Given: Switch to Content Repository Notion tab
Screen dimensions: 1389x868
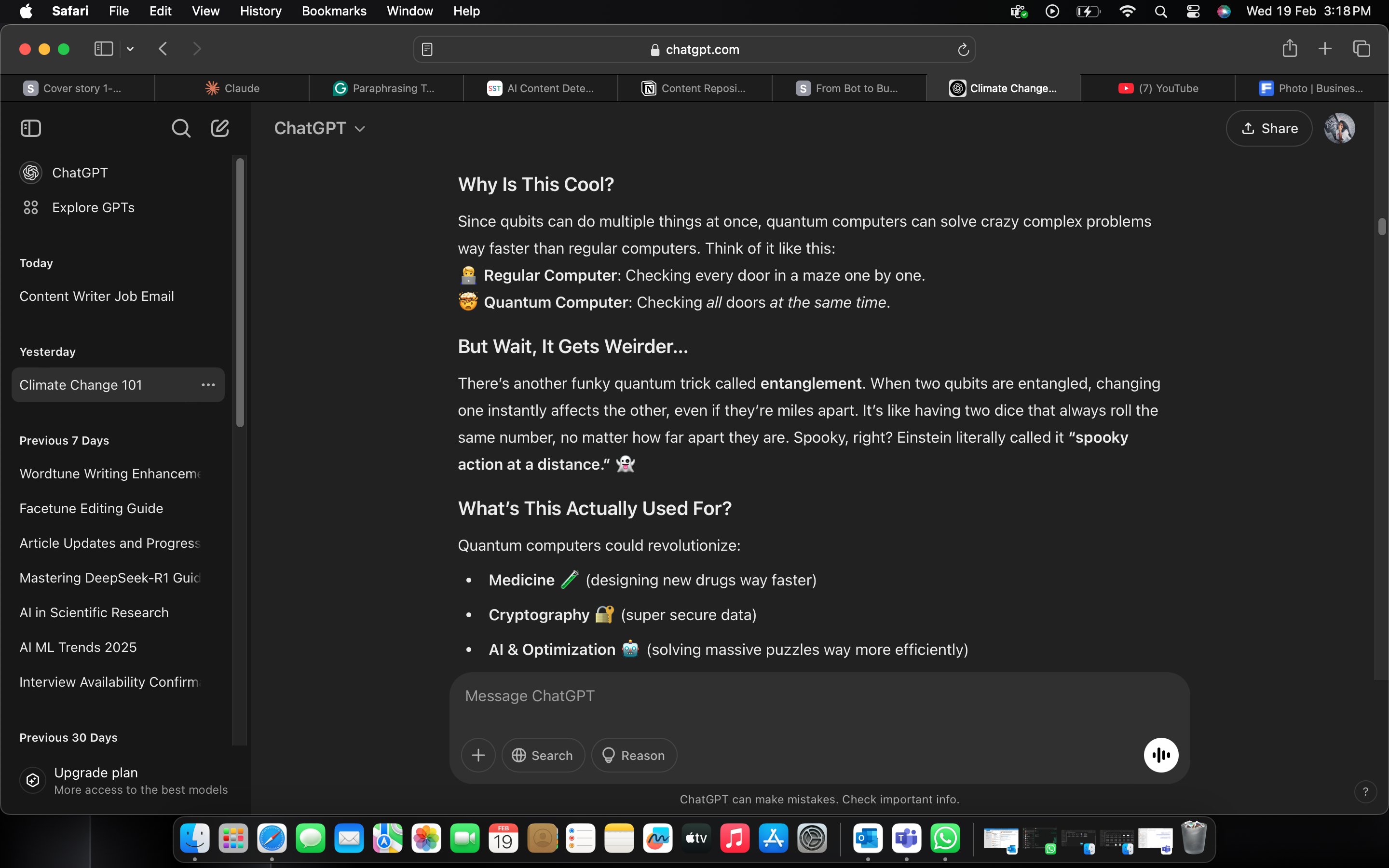Looking at the screenshot, I should click(695, 88).
